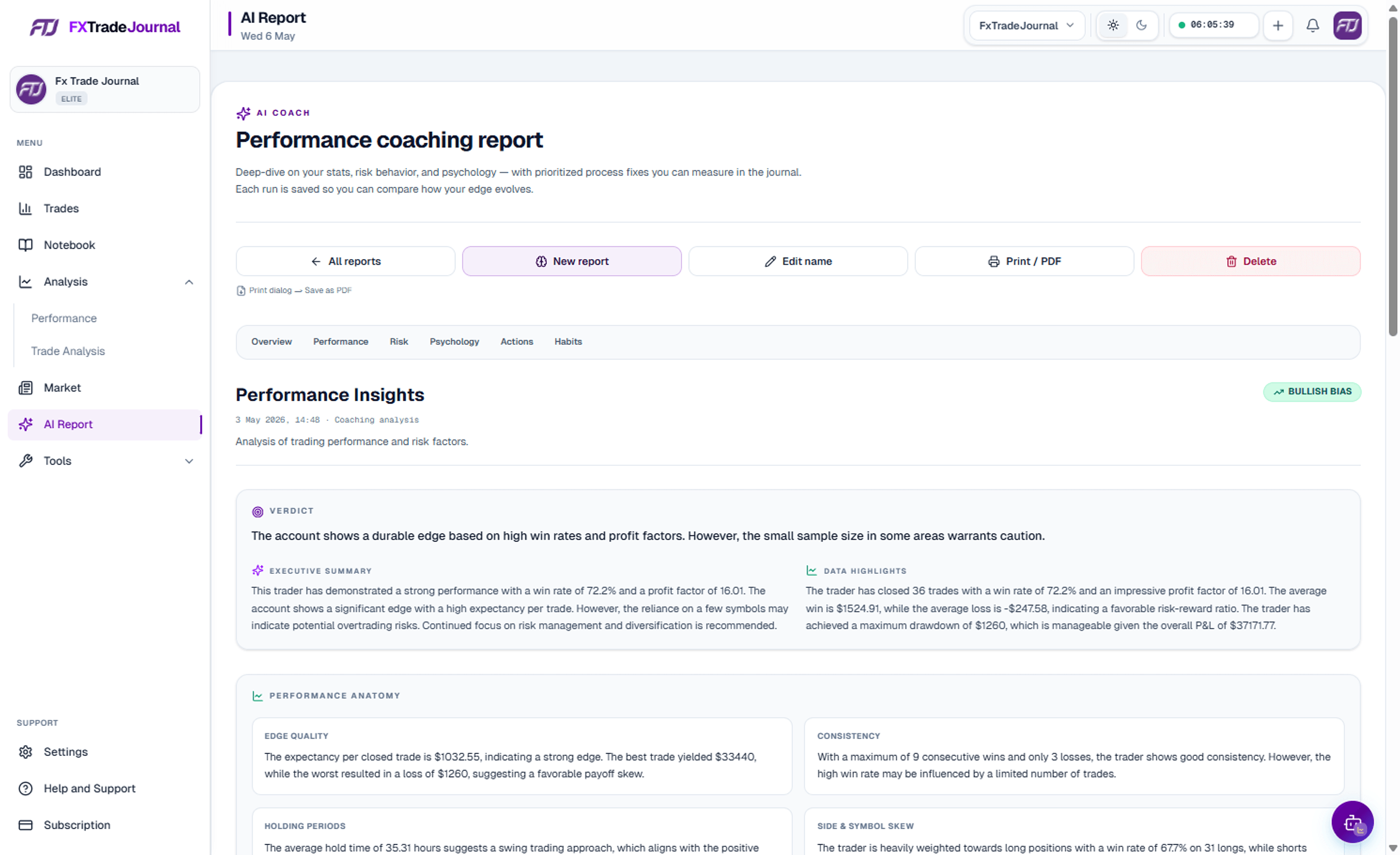Click the Notebook book icon
The width and height of the screenshot is (1400, 855).
click(x=25, y=244)
